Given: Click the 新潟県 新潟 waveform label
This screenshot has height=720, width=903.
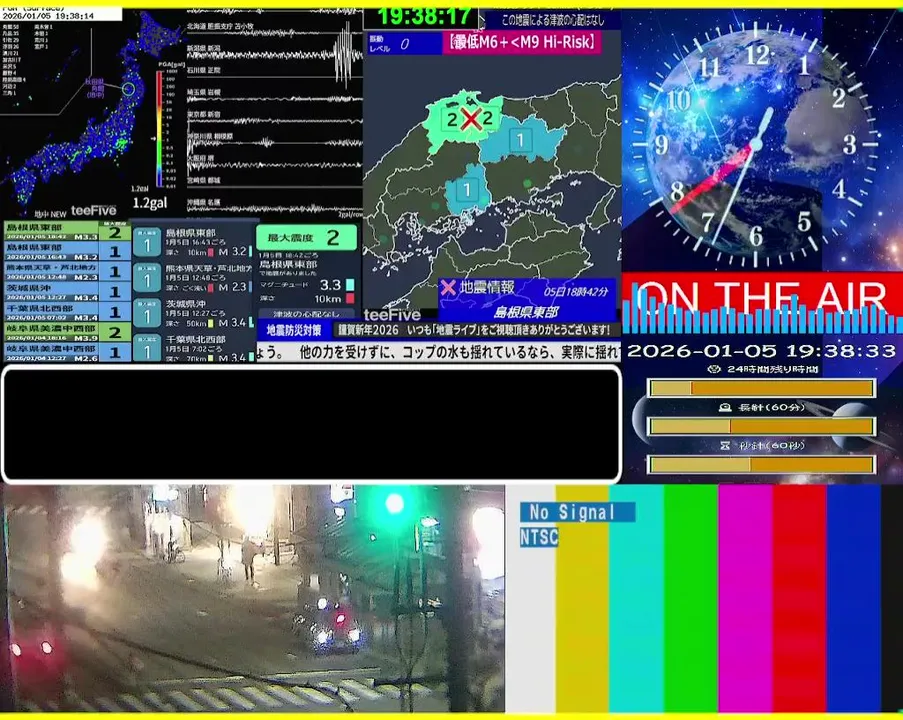Looking at the screenshot, I should pyautogui.click(x=203, y=48).
